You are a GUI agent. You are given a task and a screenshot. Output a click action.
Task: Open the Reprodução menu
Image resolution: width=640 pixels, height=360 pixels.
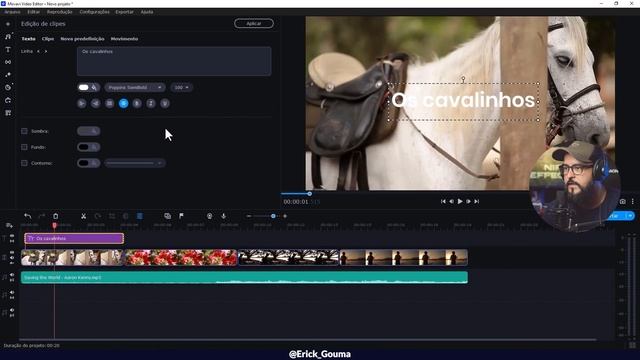[60, 12]
